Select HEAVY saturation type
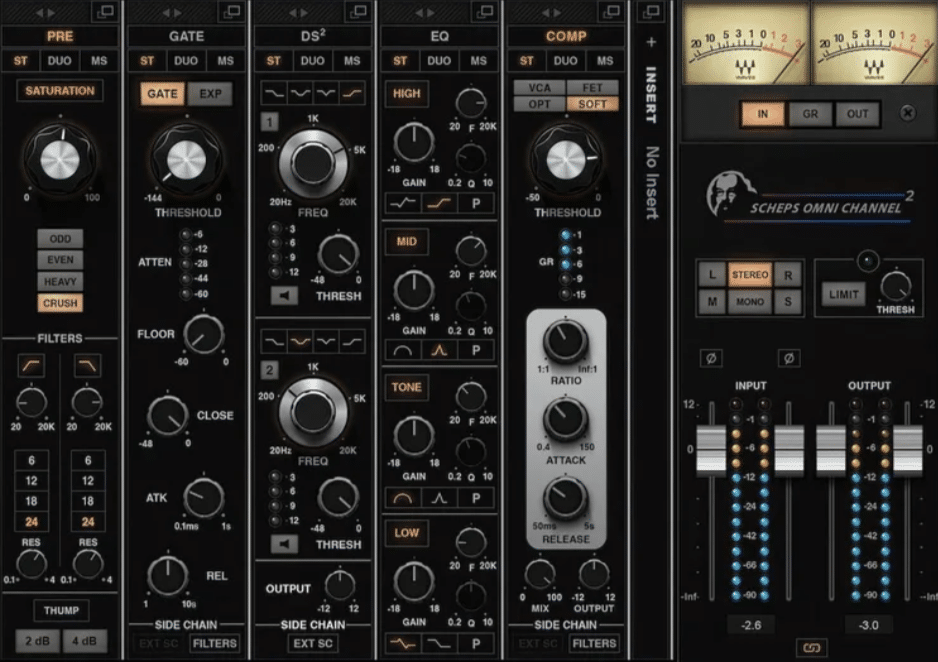This screenshot has width=938, height=662. pos(60,282)
